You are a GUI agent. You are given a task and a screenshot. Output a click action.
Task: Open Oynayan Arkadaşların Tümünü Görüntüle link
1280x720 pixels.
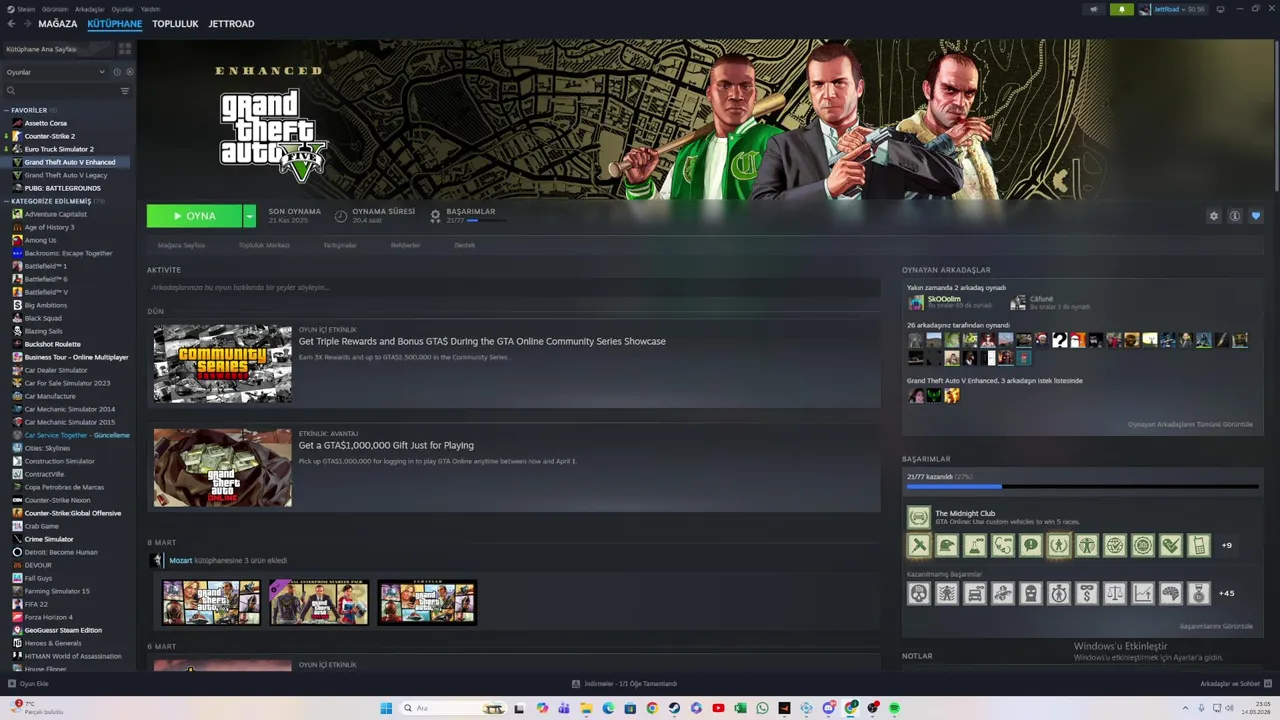click(x=1190, y=424)
